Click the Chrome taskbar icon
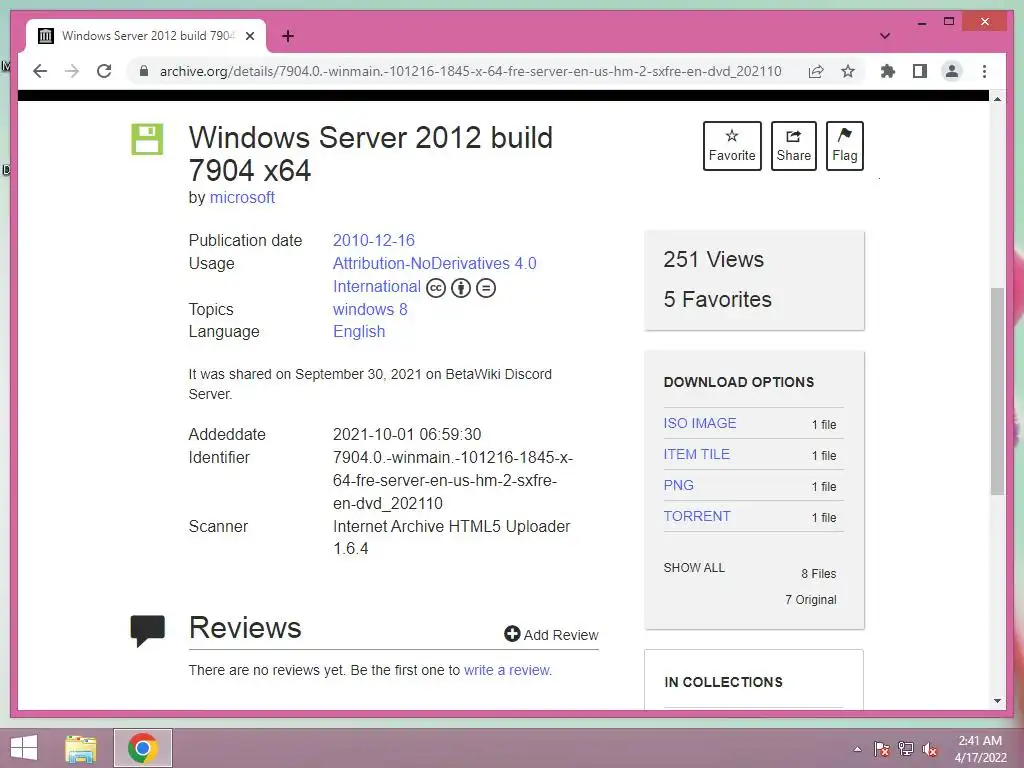 tap(143, 748)
